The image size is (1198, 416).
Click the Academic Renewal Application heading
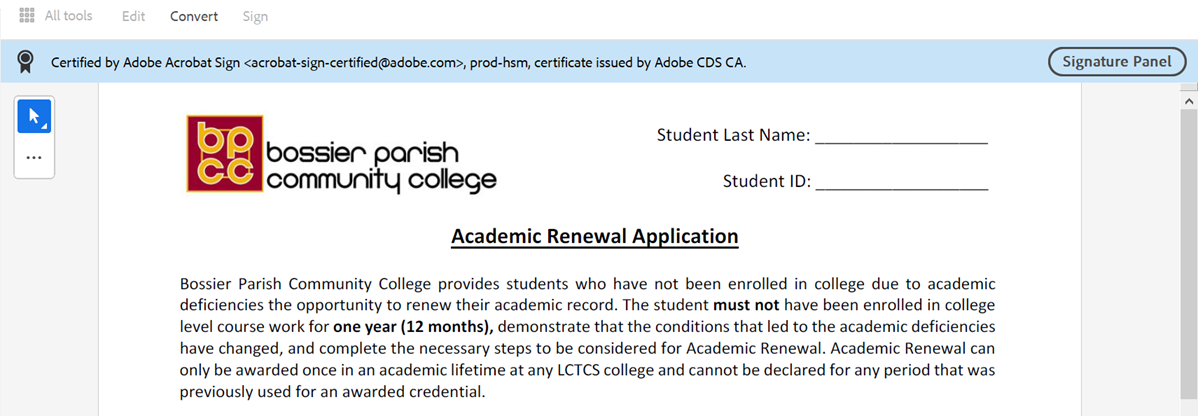click(x=594, y=237)
